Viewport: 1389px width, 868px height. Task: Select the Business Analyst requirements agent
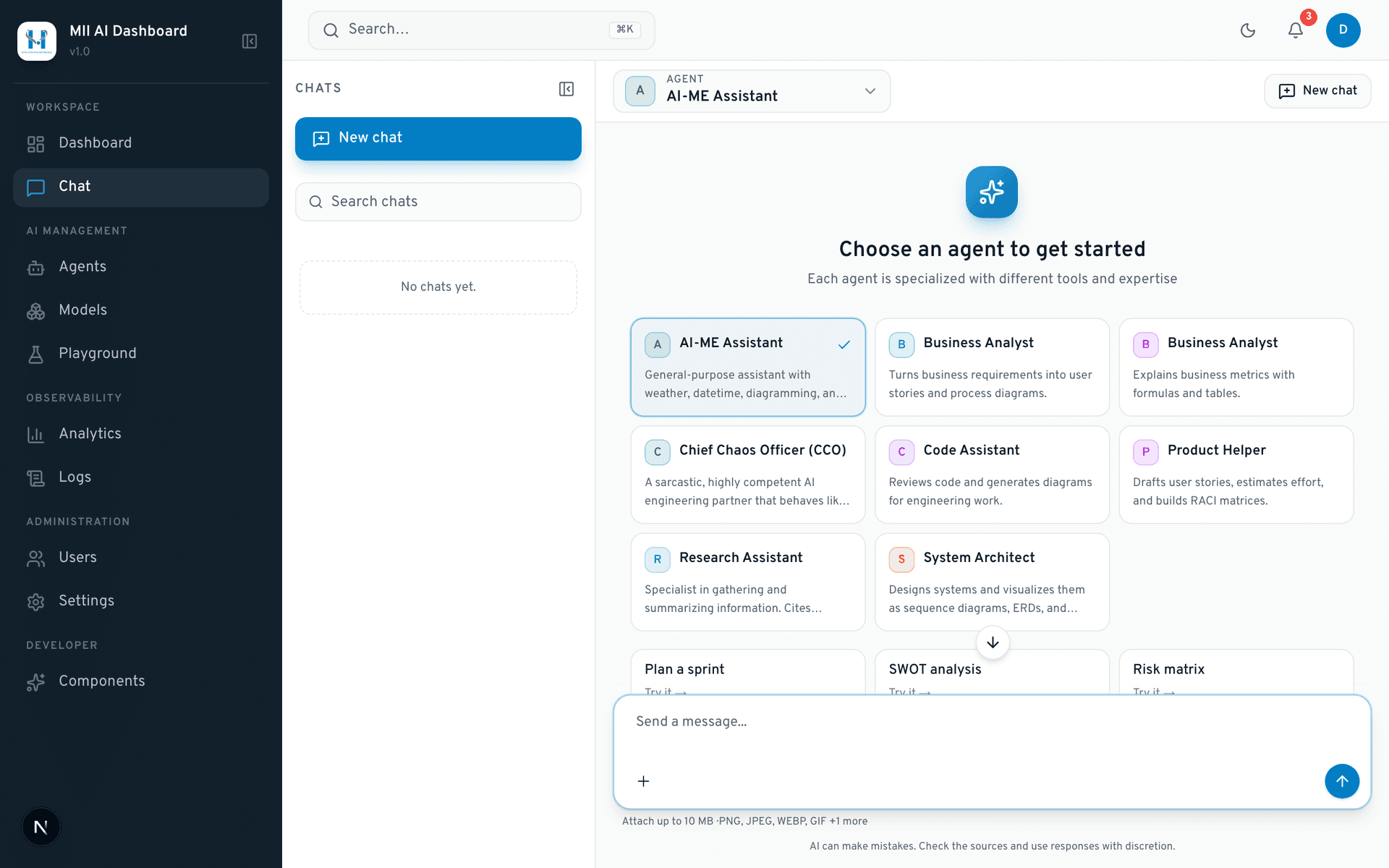(x=992, y=367)
